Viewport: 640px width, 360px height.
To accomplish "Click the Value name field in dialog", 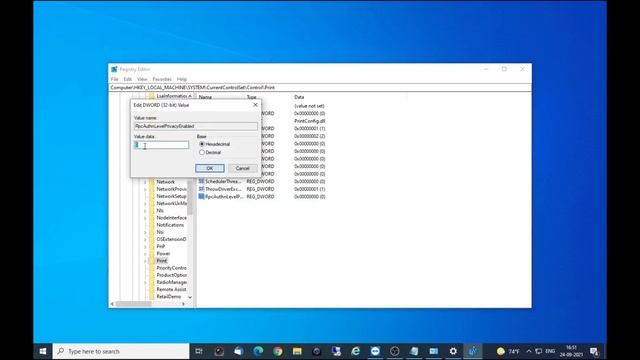I will 196,126.
